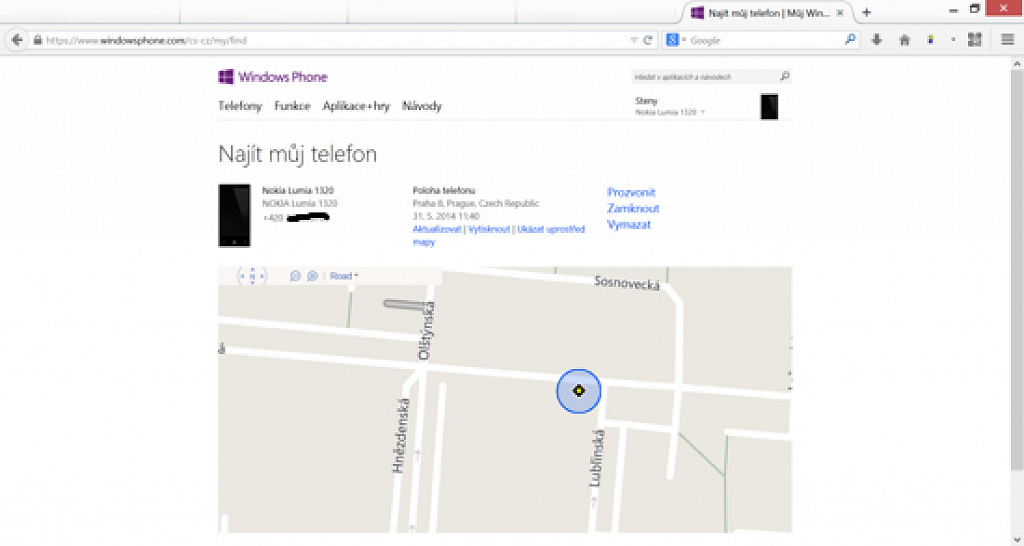Open the Firefox downloads arrow icon
Screen dimensions: 1024x546
coord(876,40)
